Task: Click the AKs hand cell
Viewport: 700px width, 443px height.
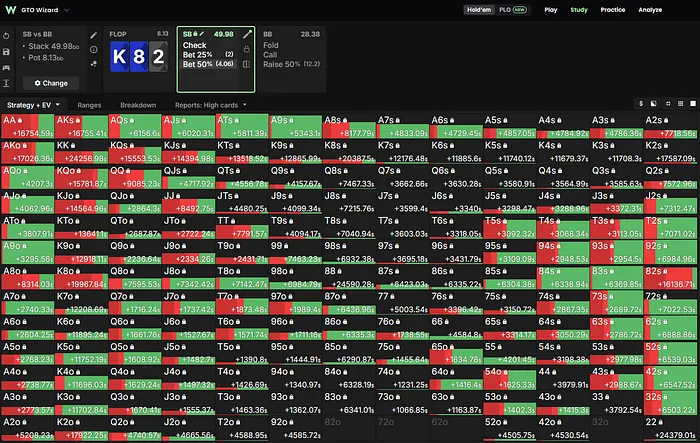Action: [81, 126]
